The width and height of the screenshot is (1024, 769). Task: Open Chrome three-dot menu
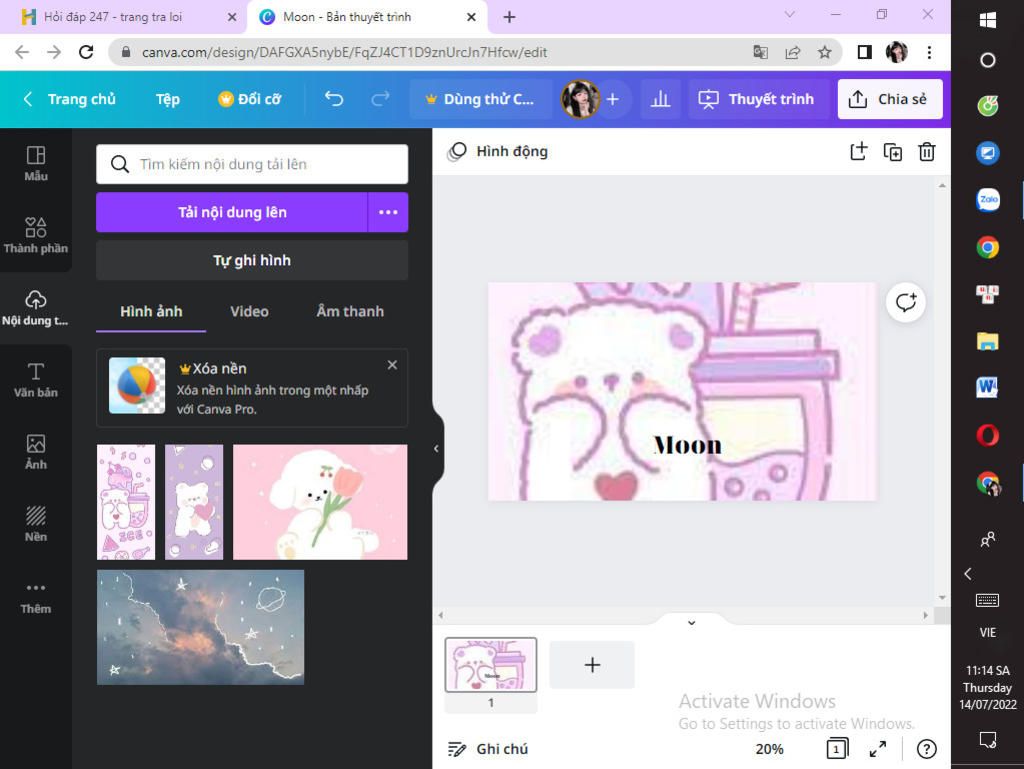[x=929, y=52]
